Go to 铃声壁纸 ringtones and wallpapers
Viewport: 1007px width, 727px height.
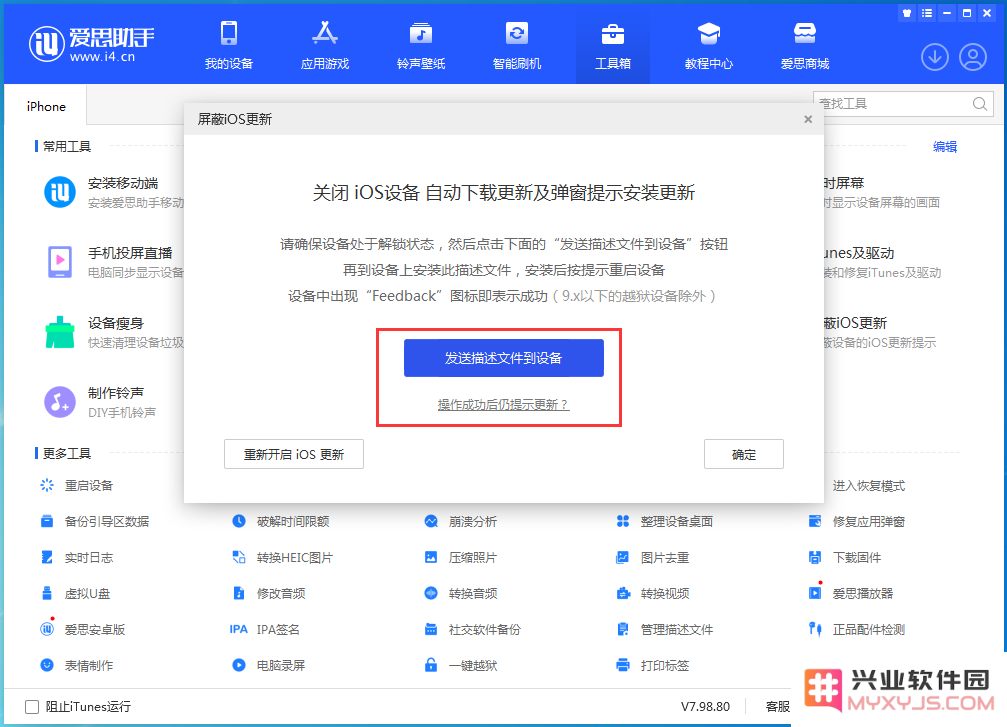(x=421, y=45)
